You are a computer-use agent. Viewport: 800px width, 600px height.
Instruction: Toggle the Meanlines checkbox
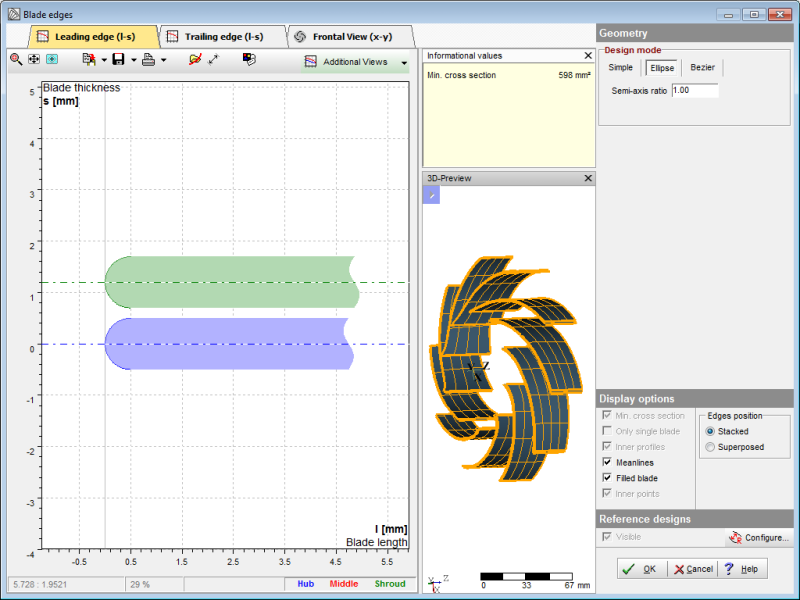[607, 462]
